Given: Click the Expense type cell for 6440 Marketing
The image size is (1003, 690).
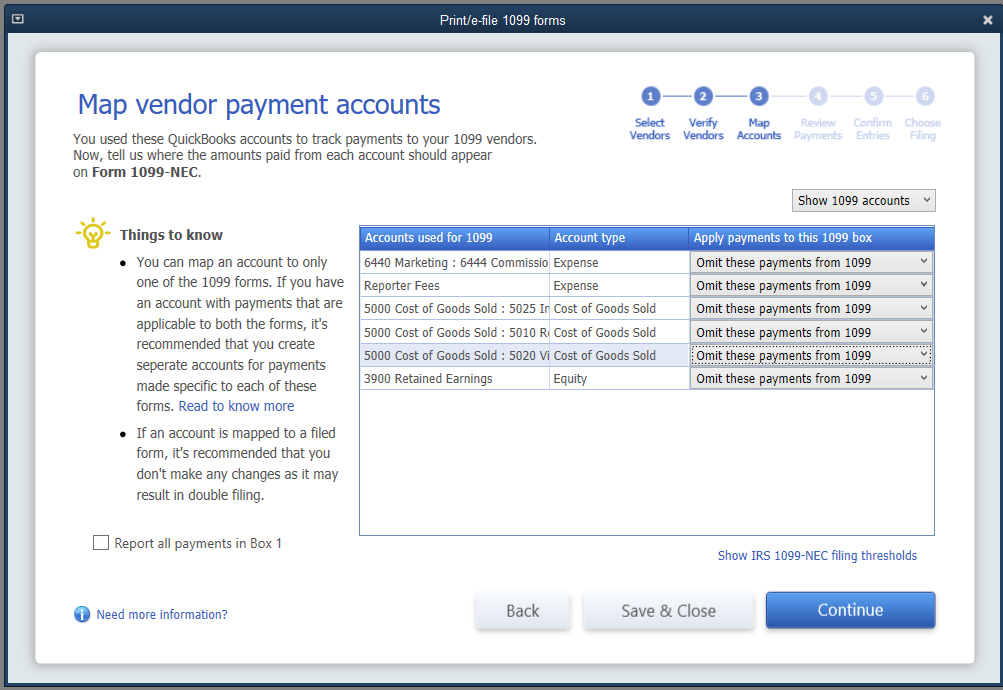Looking at the screenshot, I should pyautogui.click(x=619, y=262).
